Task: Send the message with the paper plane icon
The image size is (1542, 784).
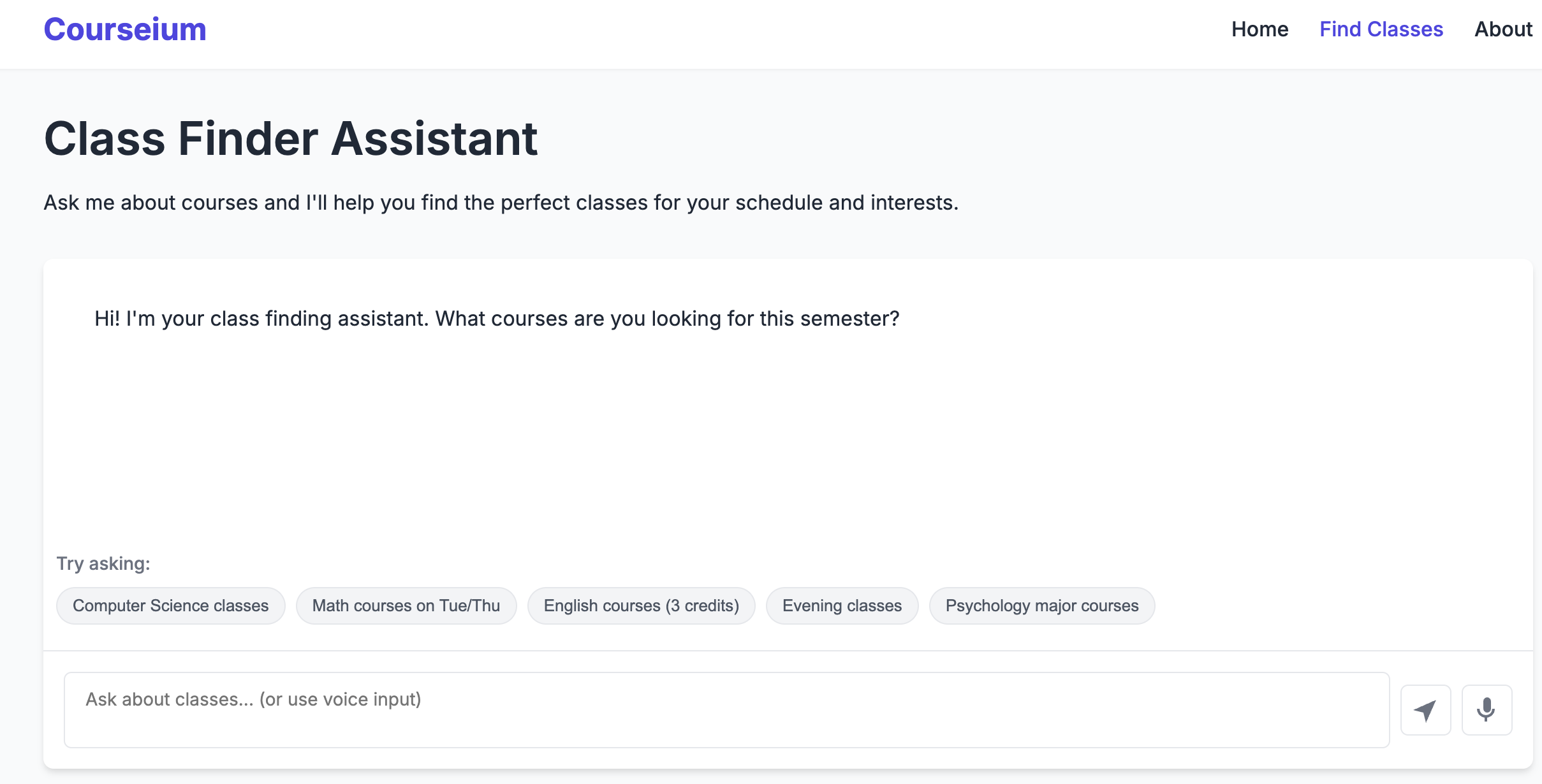Action: click(1425, 710)
